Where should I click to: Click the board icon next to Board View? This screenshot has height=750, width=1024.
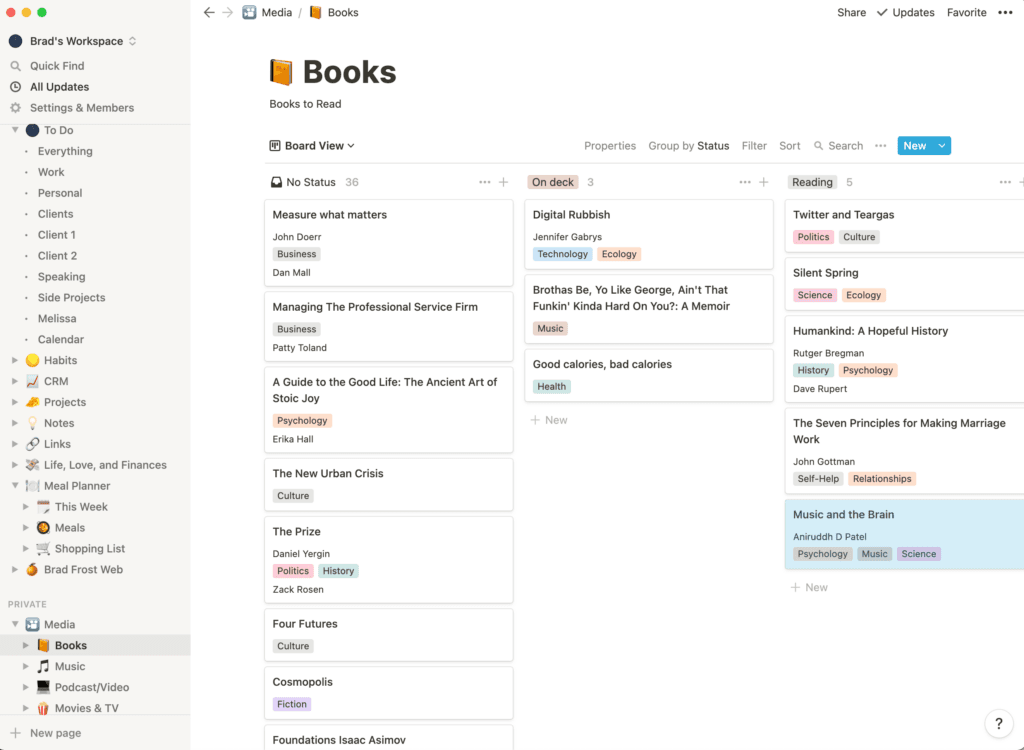tap(274, 145)
